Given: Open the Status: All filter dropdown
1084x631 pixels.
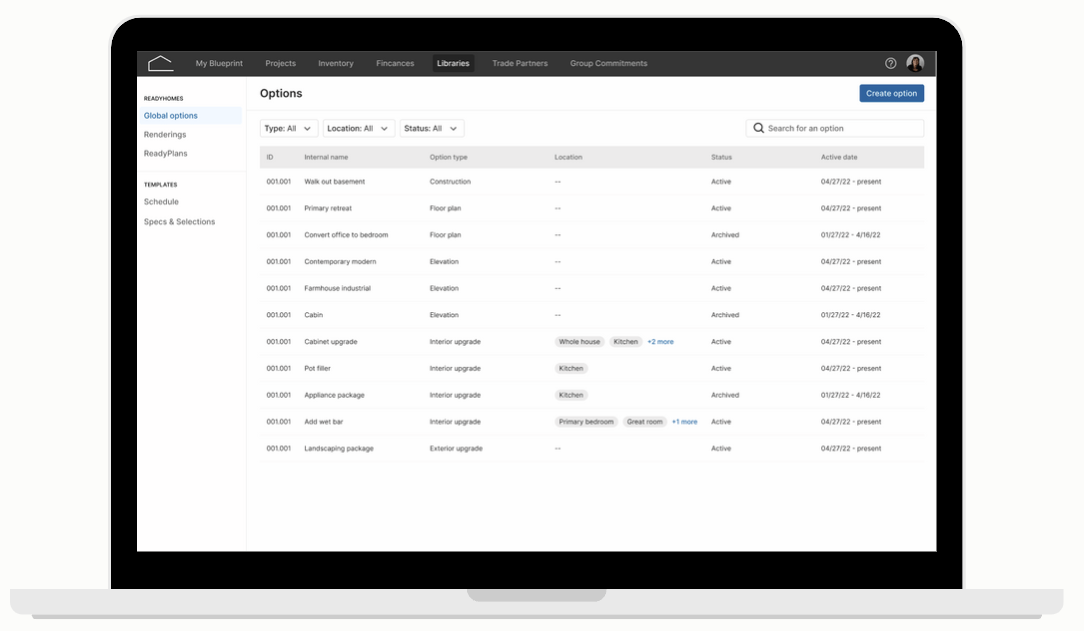Looking at the screenshot, I should pos(431,129).
